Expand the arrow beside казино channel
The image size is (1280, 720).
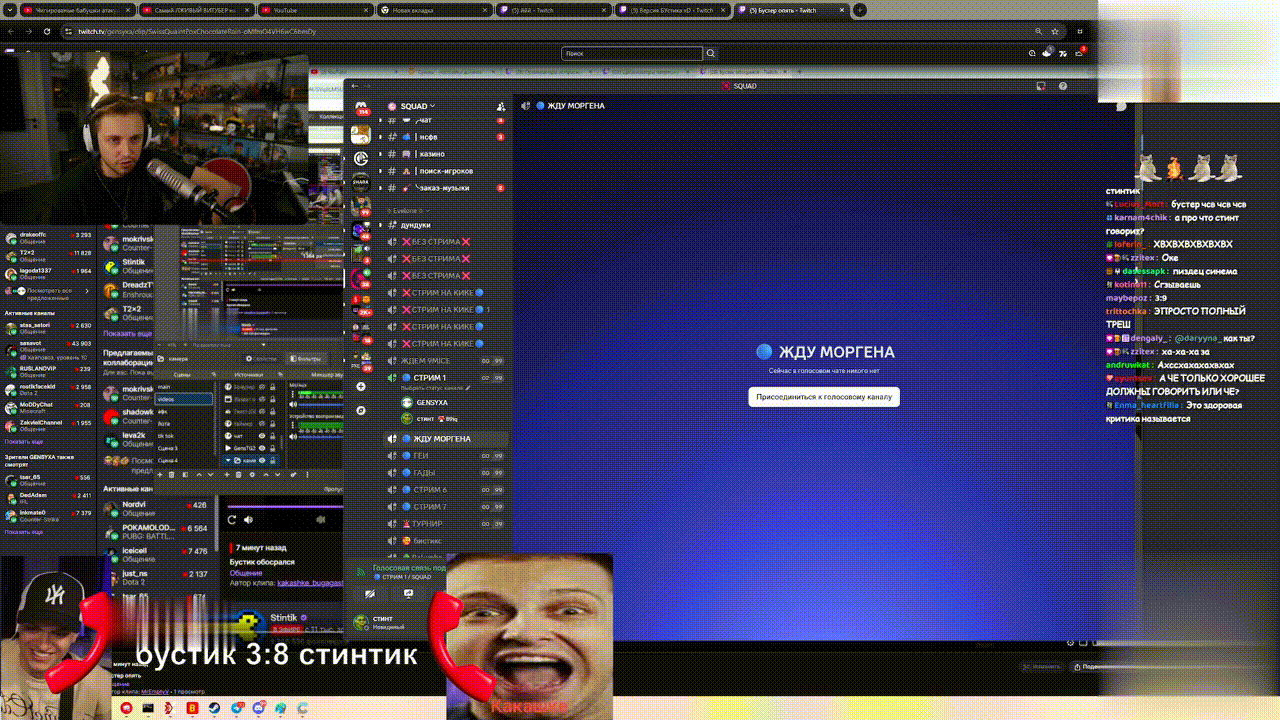click(381, 154)
